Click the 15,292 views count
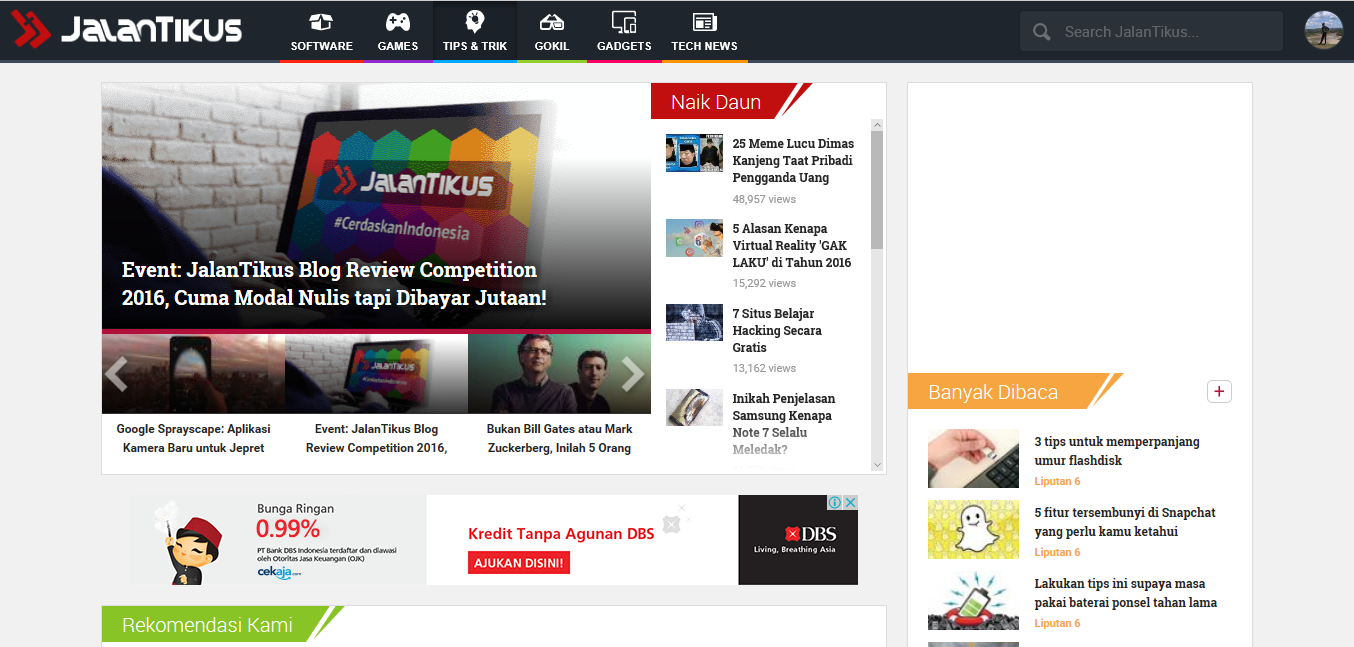The image size is (1354, 647). pyautogui.click(x=764, y=284)
